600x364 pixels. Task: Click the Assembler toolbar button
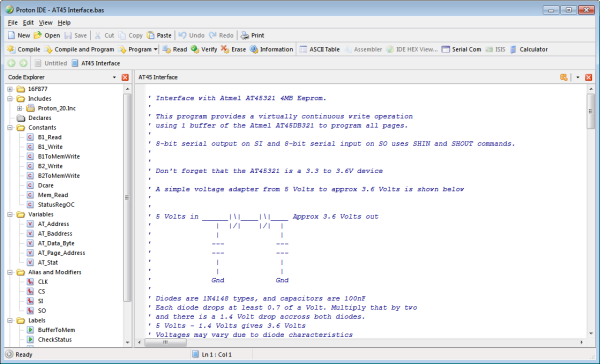coord(363,49)
